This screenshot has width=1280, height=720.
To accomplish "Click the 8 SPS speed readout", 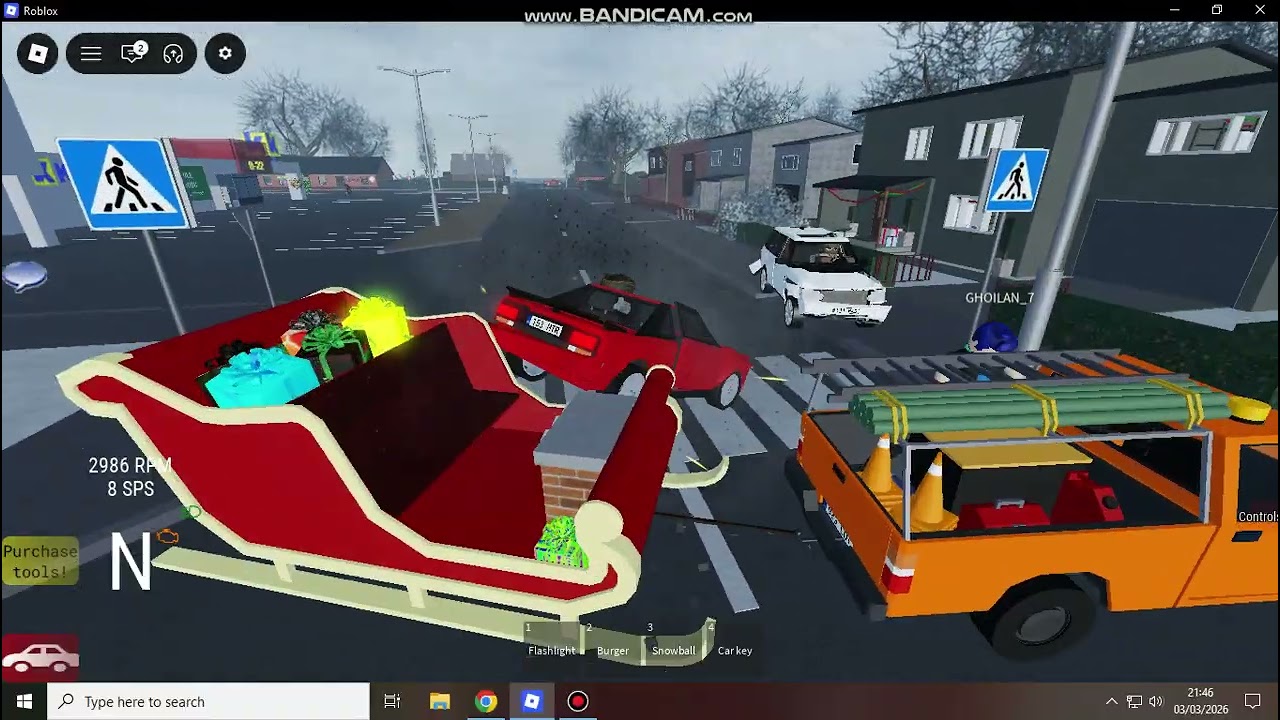I will (x=131, y=489).
